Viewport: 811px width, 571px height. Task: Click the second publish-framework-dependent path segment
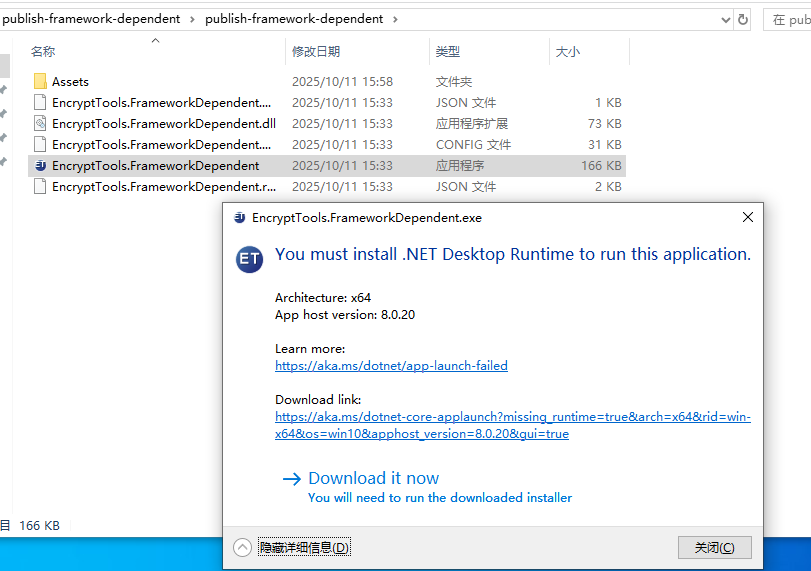pyautogui.click(x=294, y=19)
